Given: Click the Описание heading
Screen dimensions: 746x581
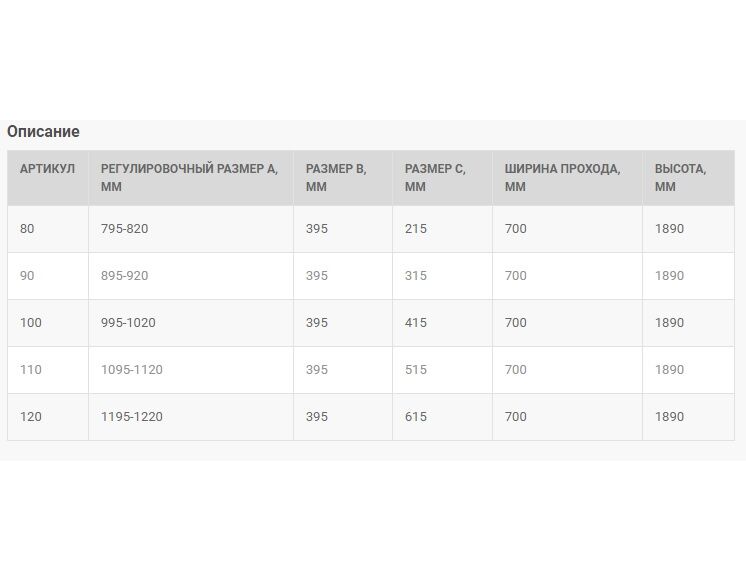Looking at the screenshot, I should (x=43, y=131).
